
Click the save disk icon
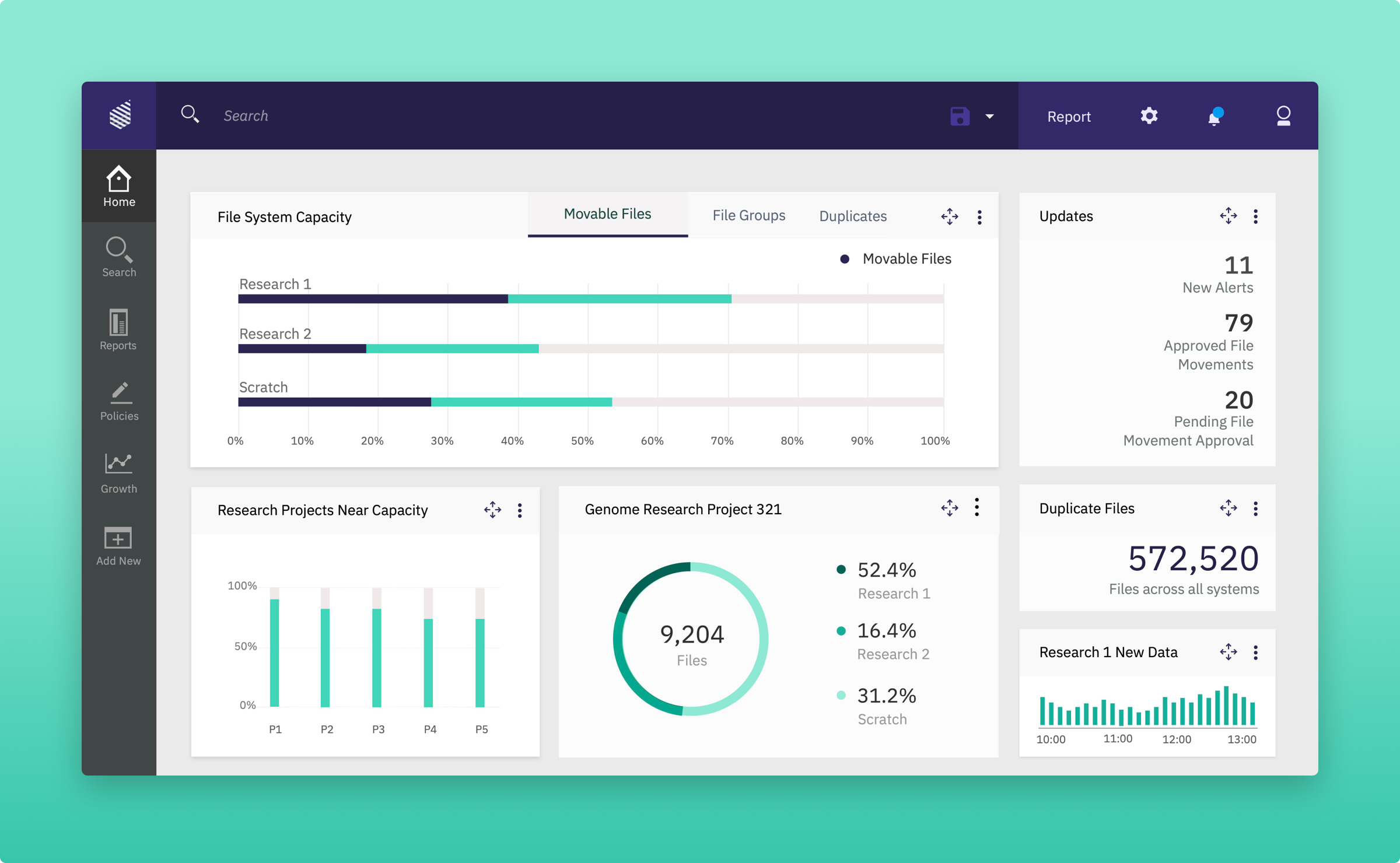pos(960,116)
